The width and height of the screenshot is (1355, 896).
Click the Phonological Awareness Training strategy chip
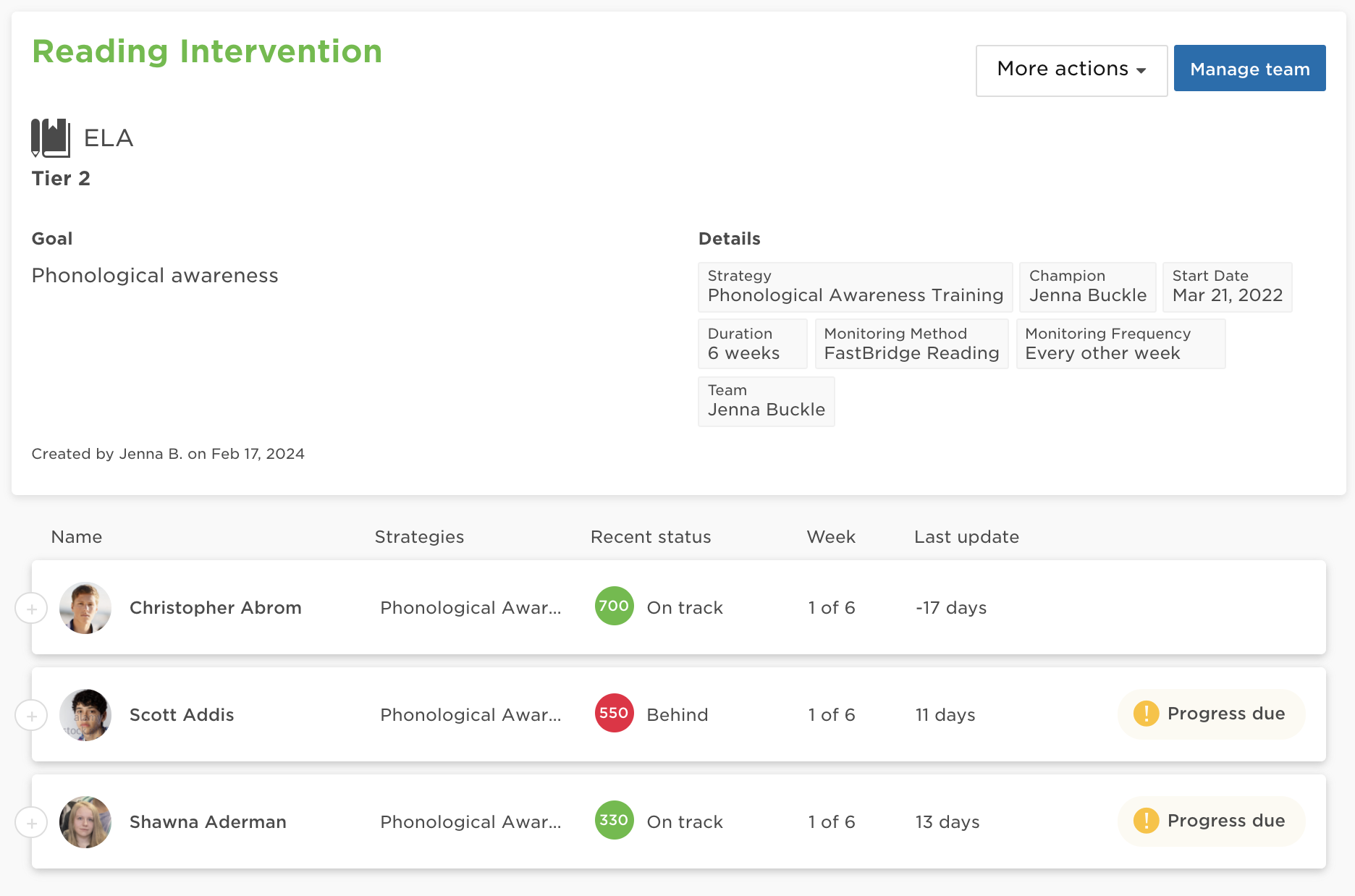(x=854, y=287)
